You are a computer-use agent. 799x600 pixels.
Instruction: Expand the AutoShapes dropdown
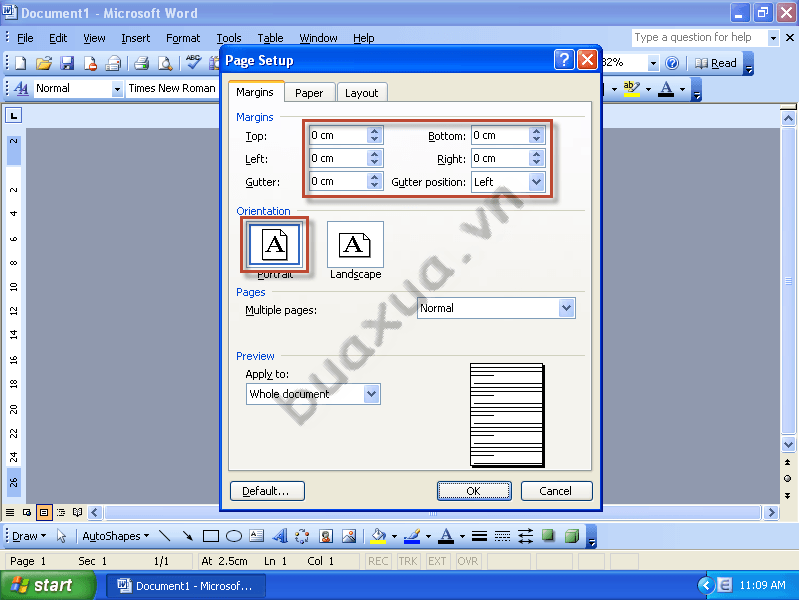coord(116,536)
